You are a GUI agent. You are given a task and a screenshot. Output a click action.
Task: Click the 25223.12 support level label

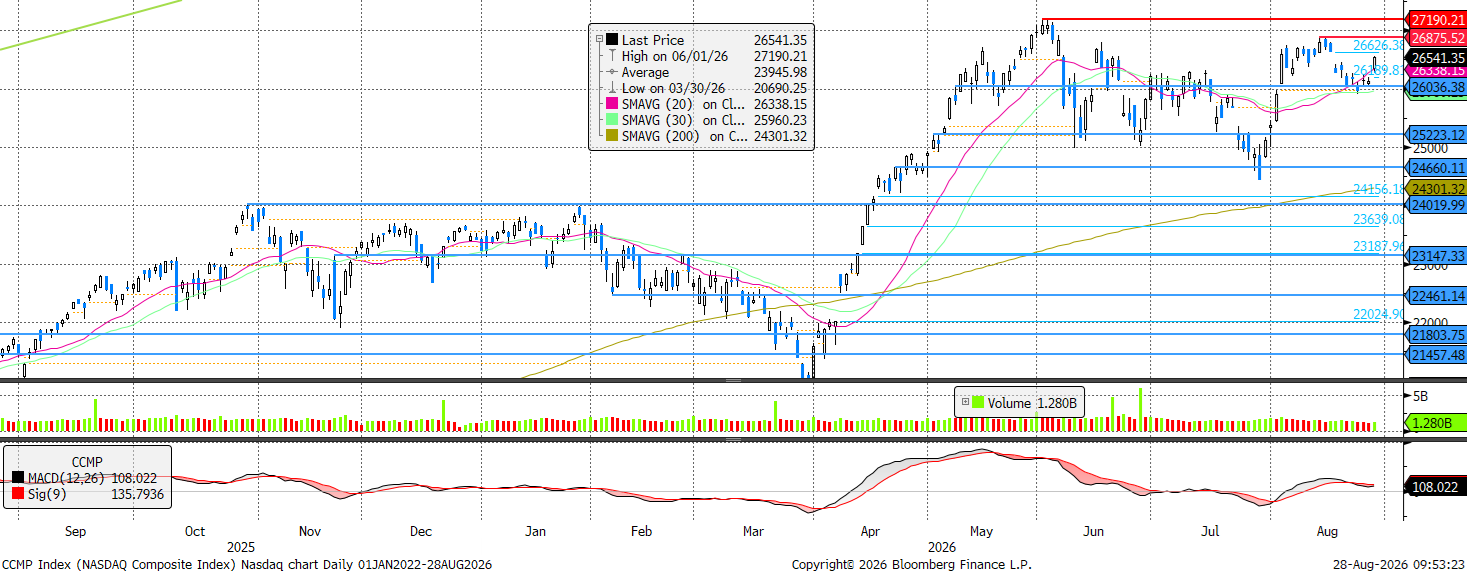pos(1435,134)
